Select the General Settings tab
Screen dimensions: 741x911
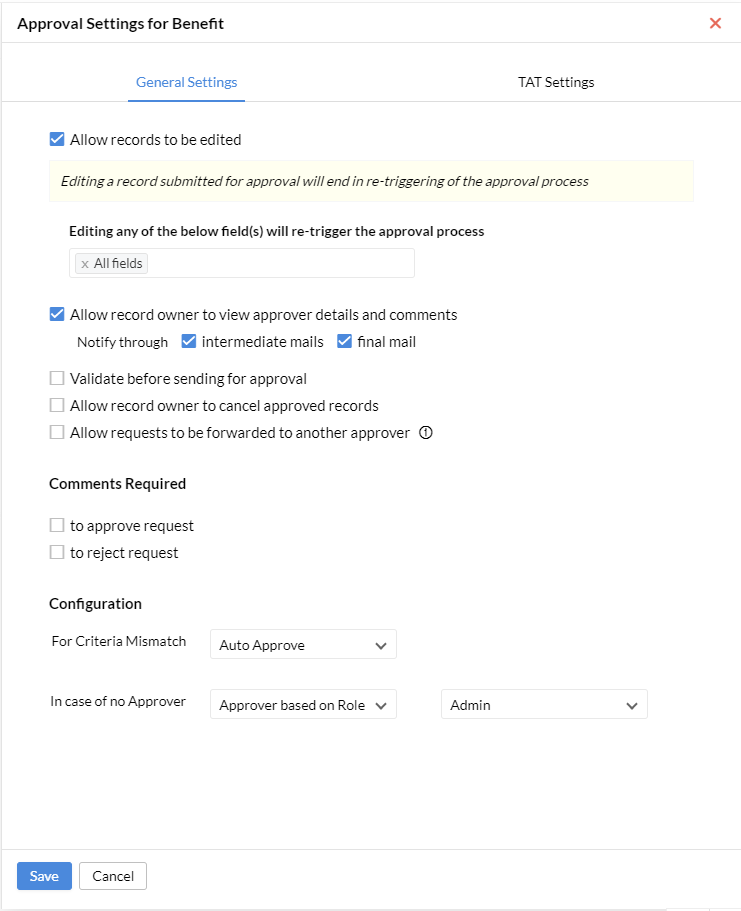[186, 82]
